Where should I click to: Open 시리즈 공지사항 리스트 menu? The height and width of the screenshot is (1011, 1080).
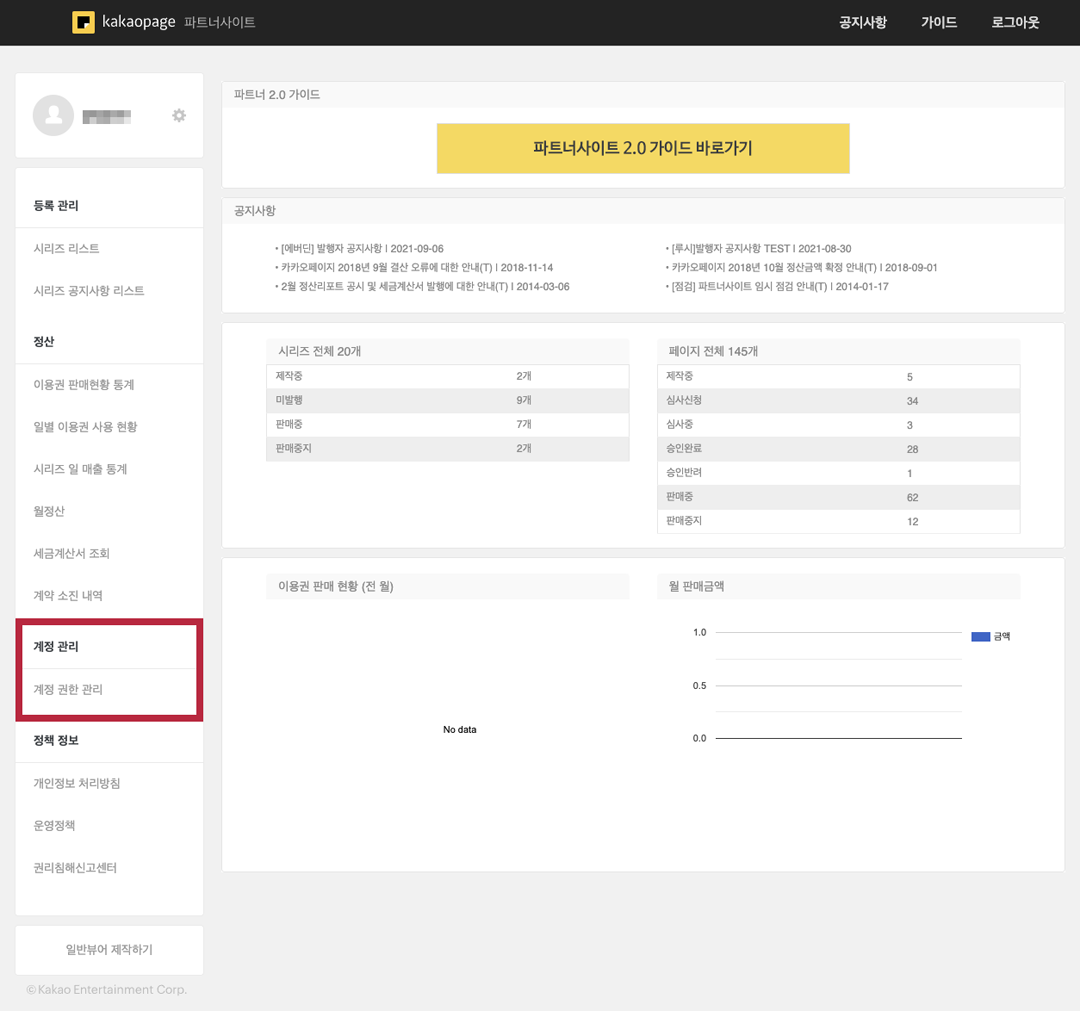89,291
